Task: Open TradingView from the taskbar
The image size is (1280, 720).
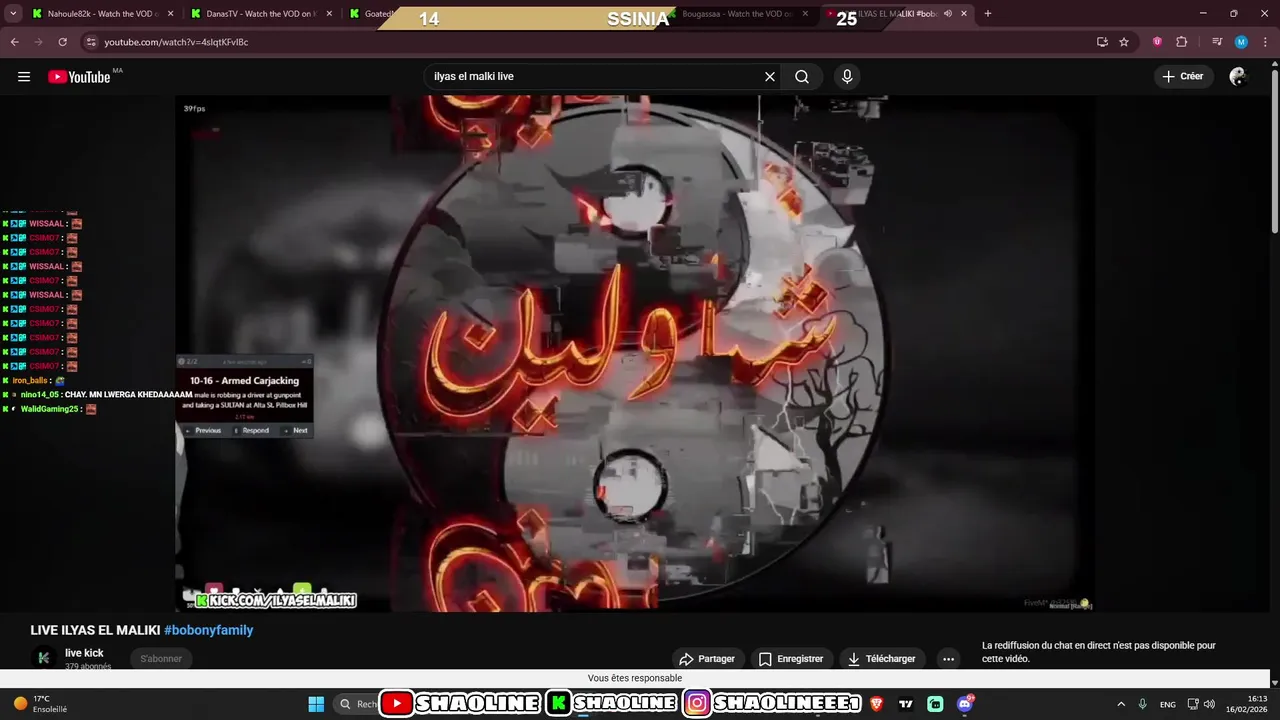Action: click(906, 704)
